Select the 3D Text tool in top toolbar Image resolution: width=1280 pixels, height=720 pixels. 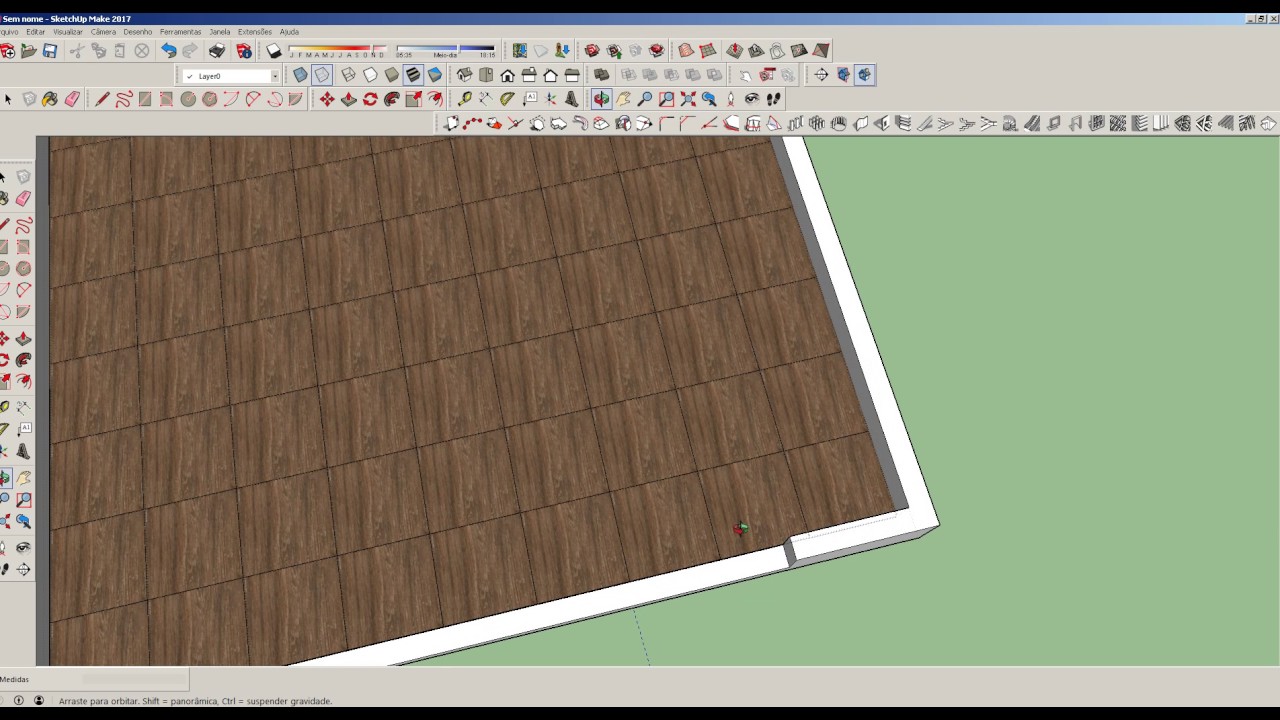pyautogui.click(x=572, y=99)
